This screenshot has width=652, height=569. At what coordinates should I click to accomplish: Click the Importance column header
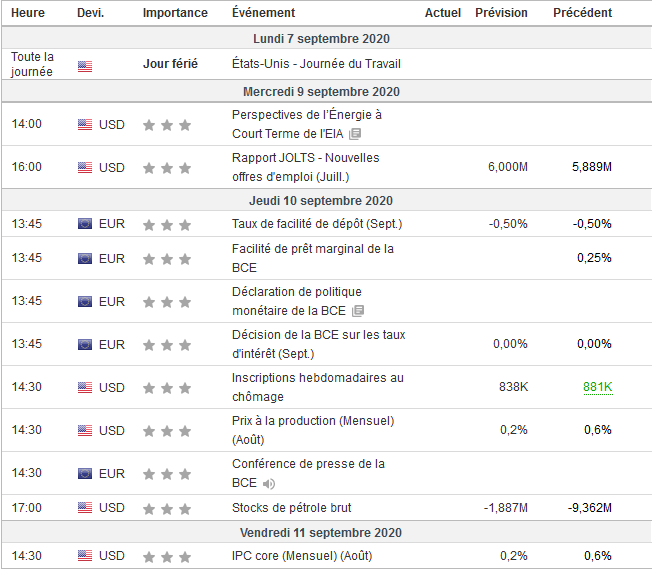coord(175,13)
